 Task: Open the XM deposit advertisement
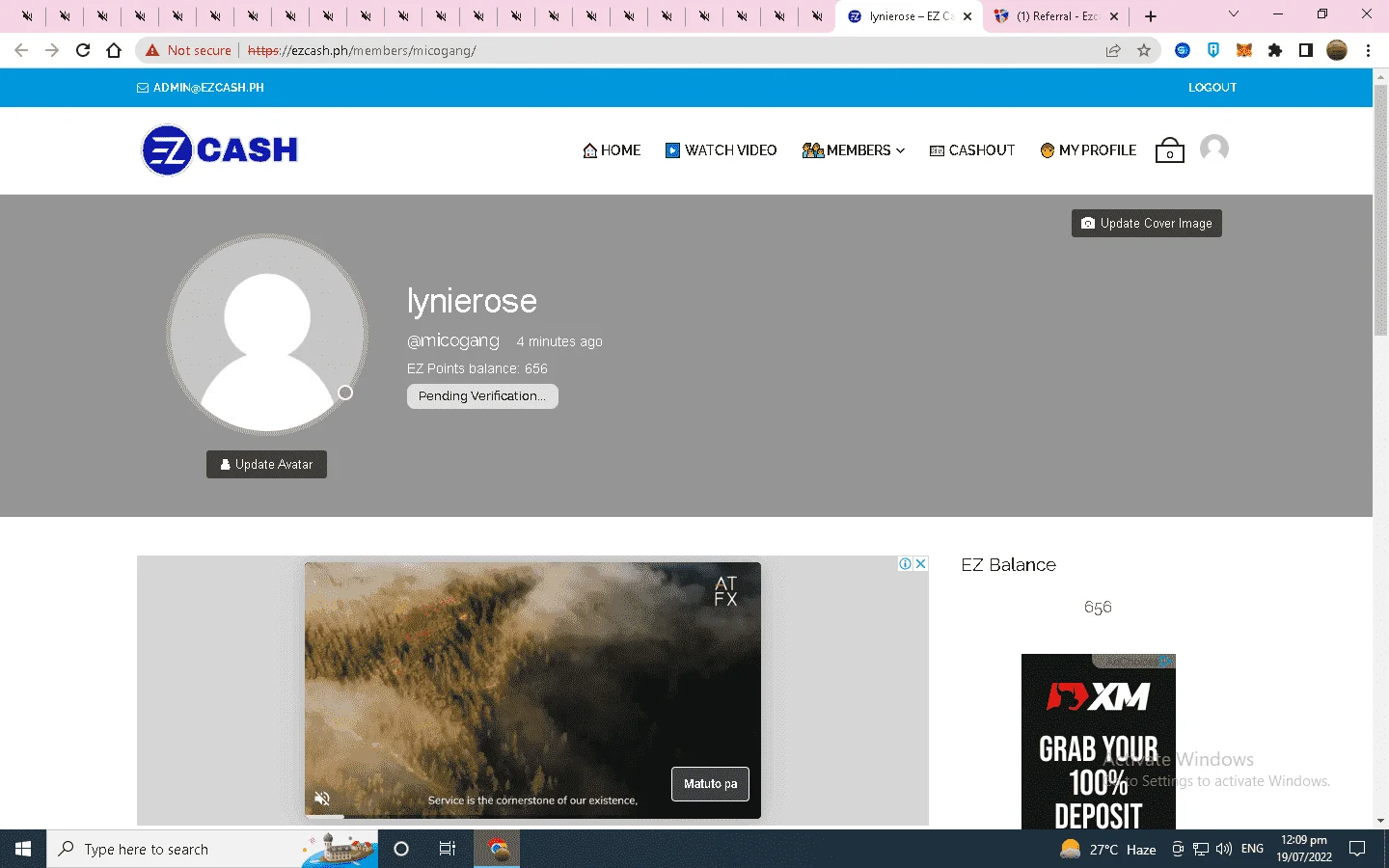[1099, 742]
